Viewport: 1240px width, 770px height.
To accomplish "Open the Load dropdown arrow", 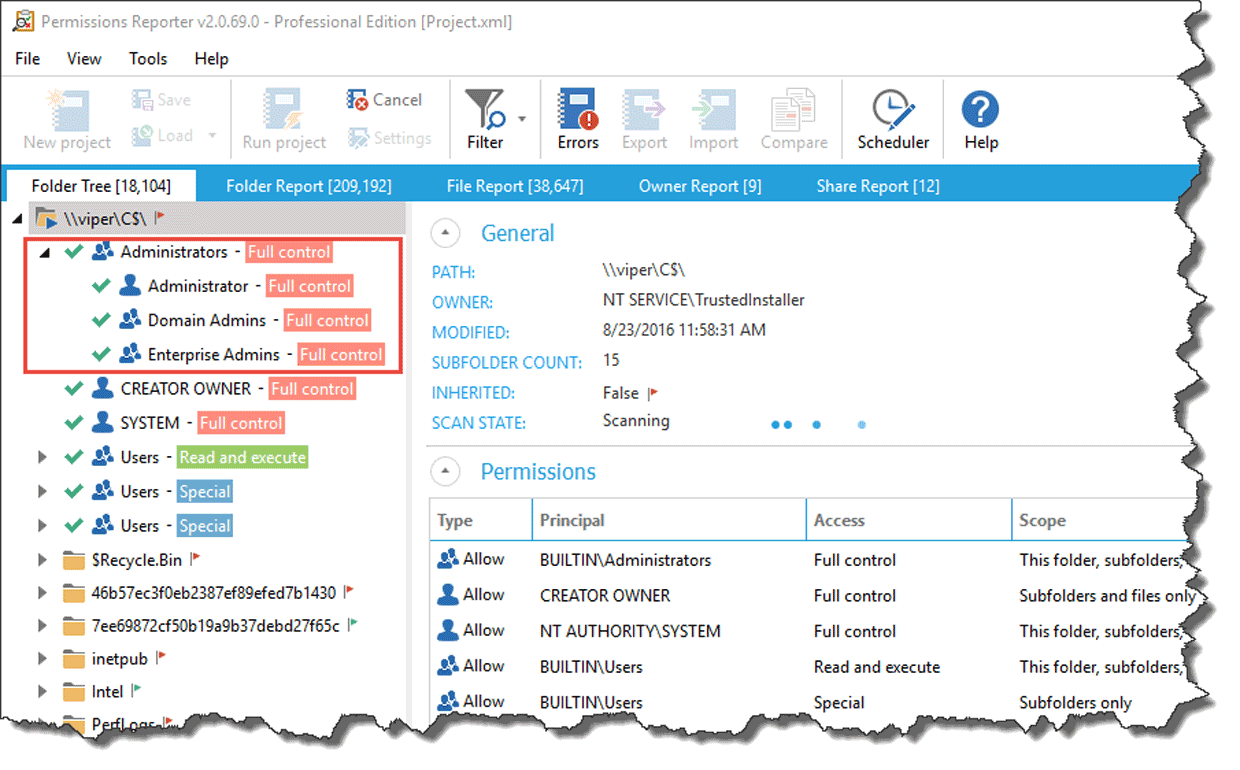I will point(212,135).
